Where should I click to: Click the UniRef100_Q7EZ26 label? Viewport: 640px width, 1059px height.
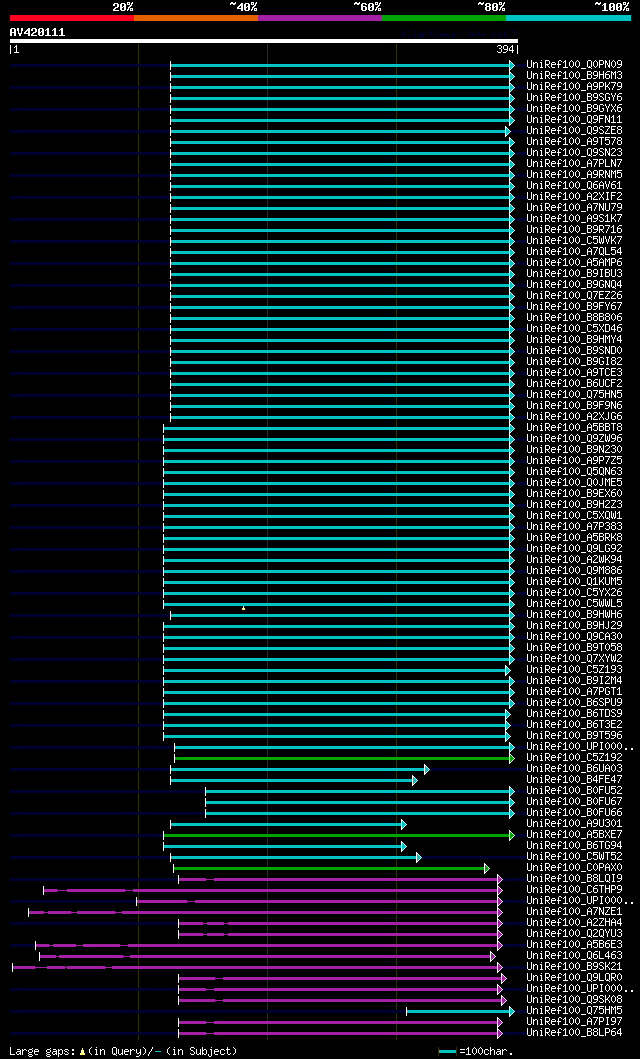point(575,296)
